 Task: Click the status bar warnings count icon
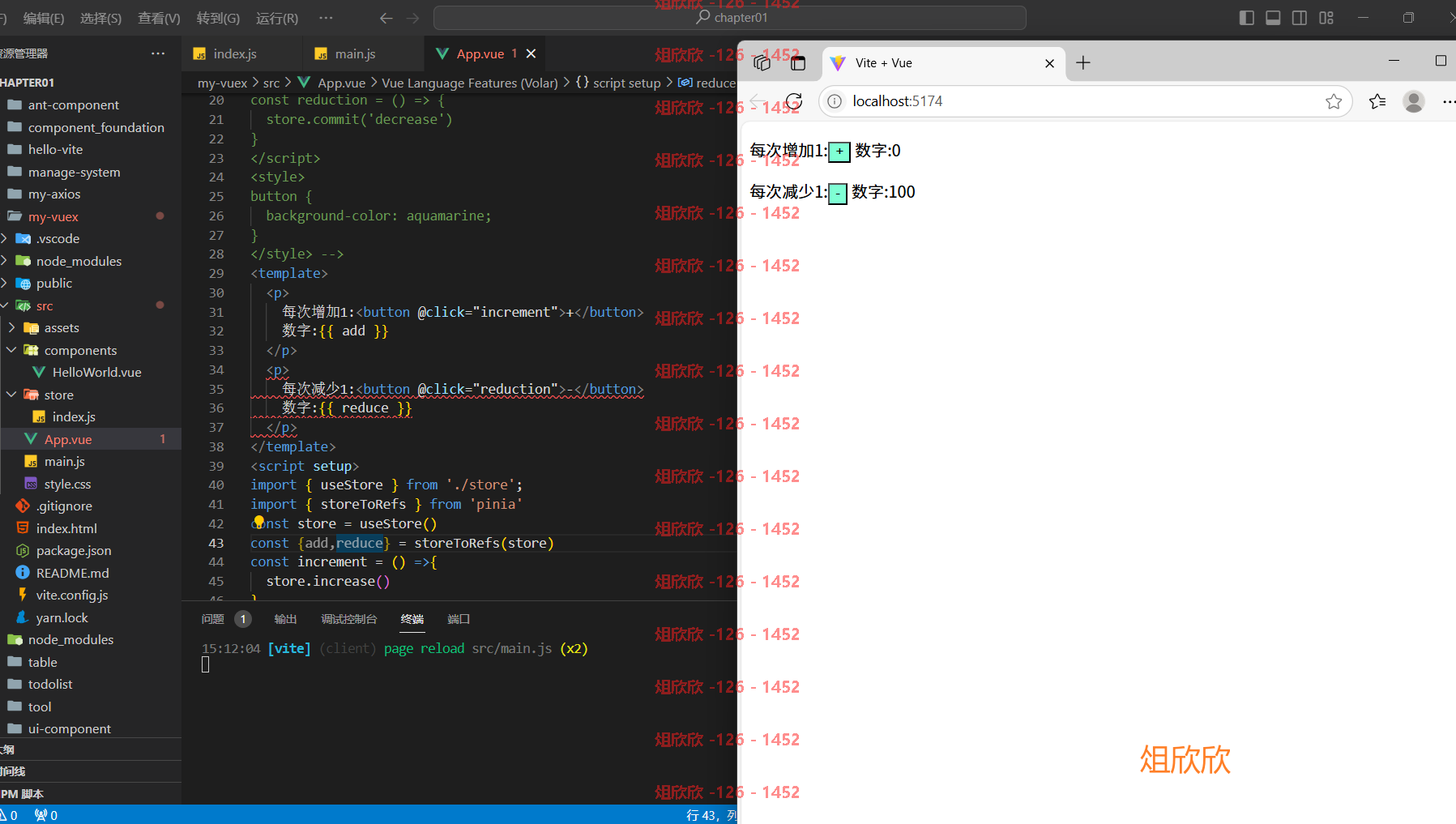click(x=9, y=815)
